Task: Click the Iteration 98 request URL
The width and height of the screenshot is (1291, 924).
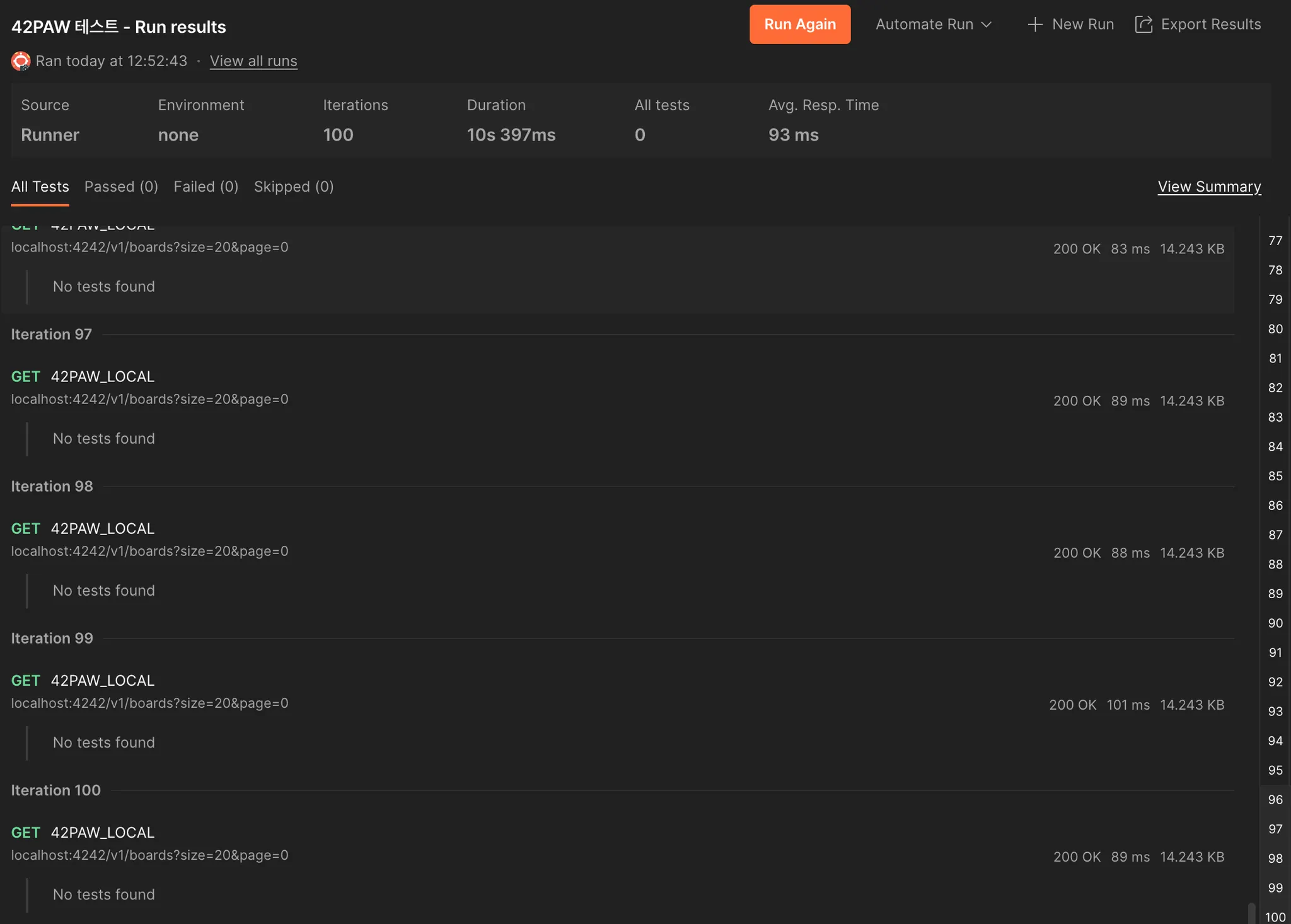Action: coord(149,552)
